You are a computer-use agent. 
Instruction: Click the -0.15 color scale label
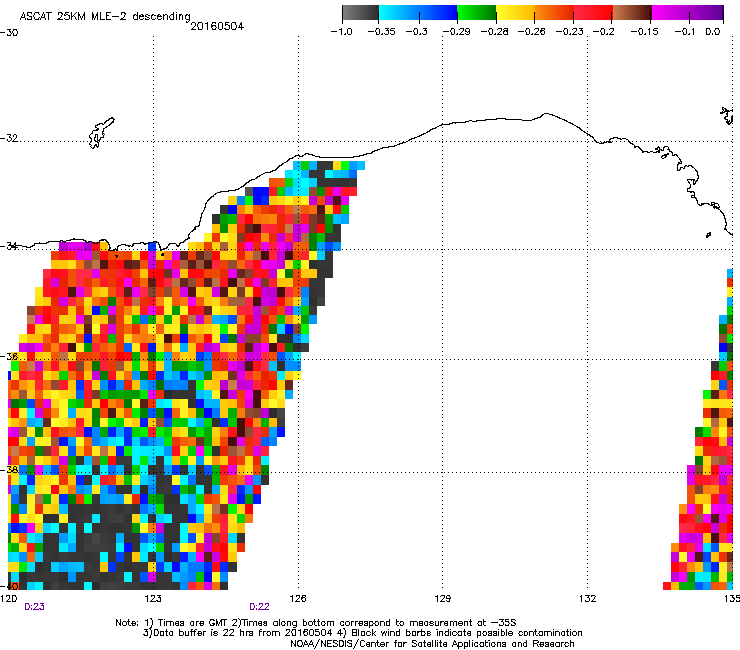644,32
